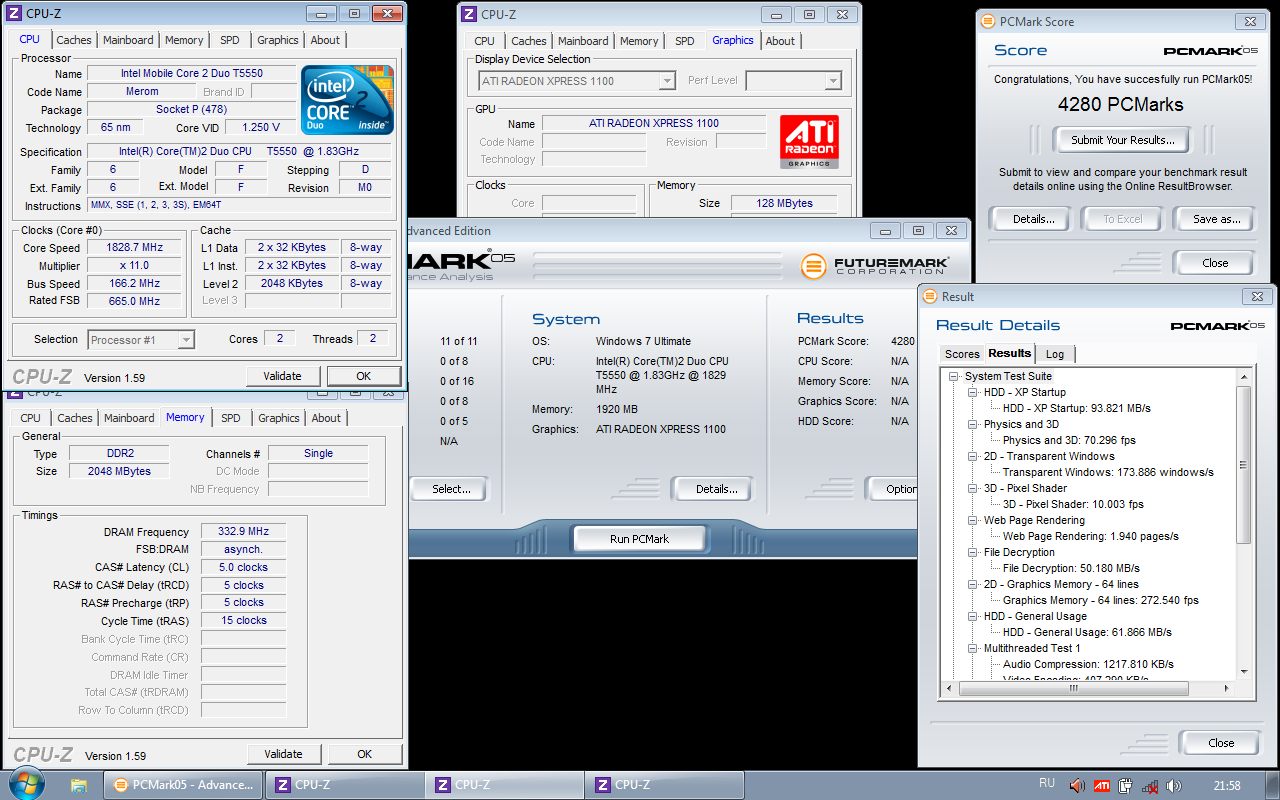The image size is (1280, 800).
Task: Select the row 'File Decryption: 50.180 MB/s'
Action: click(x=1071, y=568)
